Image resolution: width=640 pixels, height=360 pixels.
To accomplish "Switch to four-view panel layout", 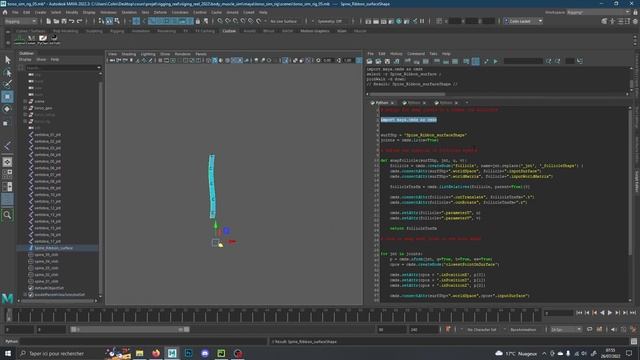I will pos(7,173).
